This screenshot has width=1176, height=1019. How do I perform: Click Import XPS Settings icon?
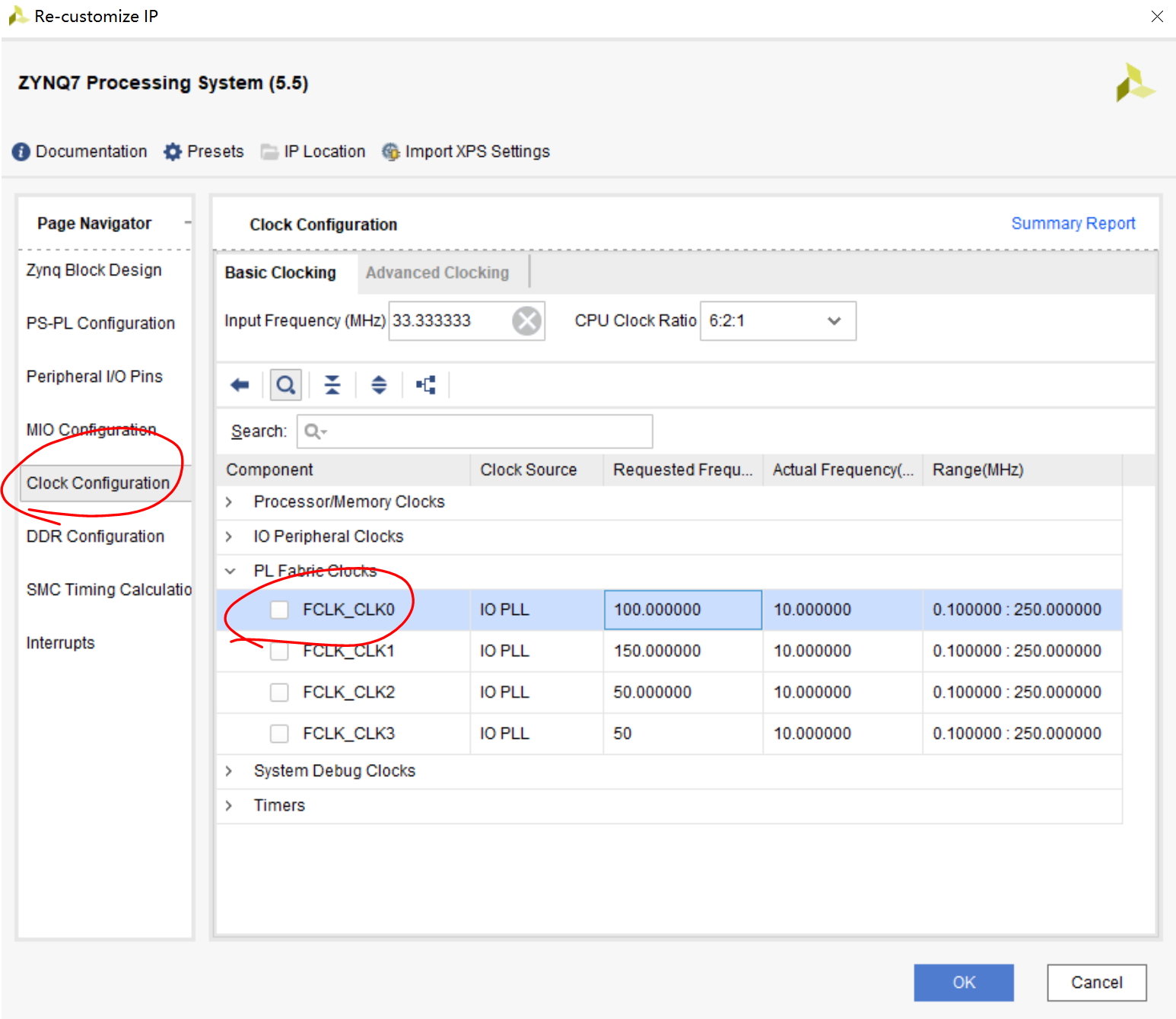391,151
